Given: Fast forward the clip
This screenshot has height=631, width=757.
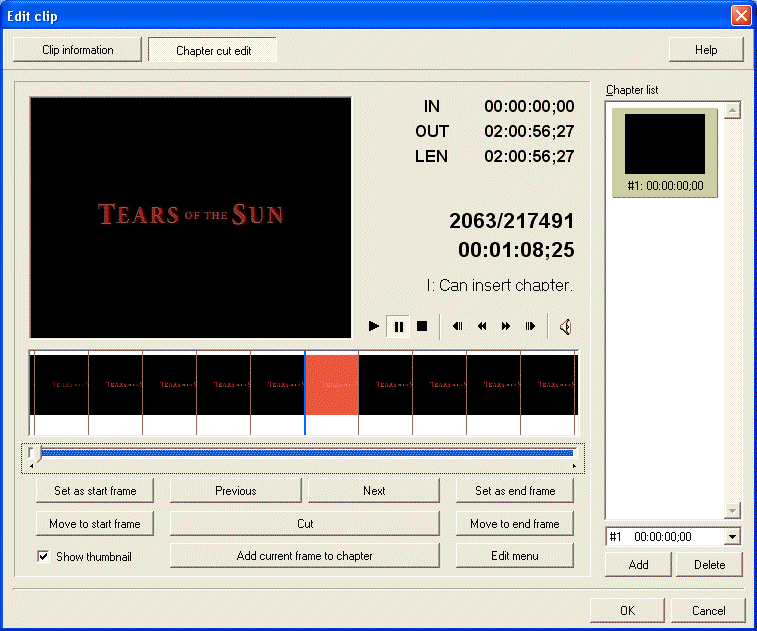Looking at the screenshot, I should pyautogui.click(x=505, y=326).
